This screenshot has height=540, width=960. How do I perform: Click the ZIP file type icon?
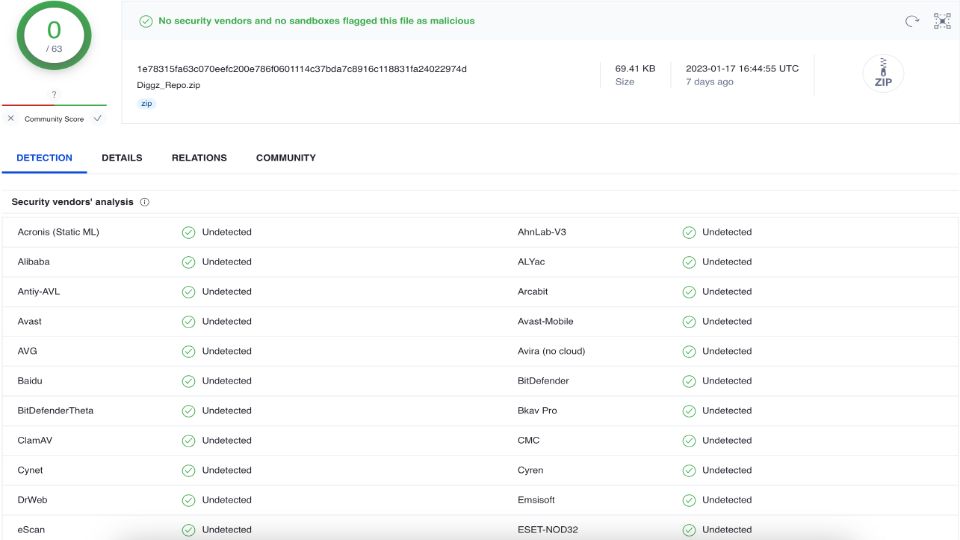click(x=883, y=73)
